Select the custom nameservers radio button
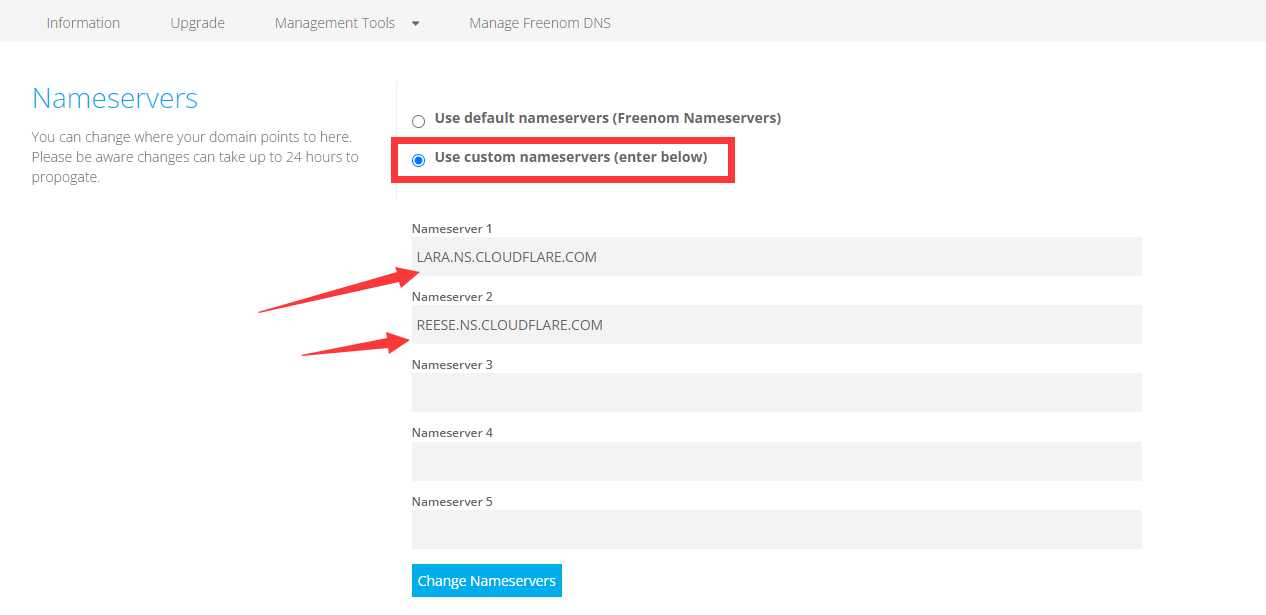This screenshot has width=1266, height=615. (x=419, y=160)
